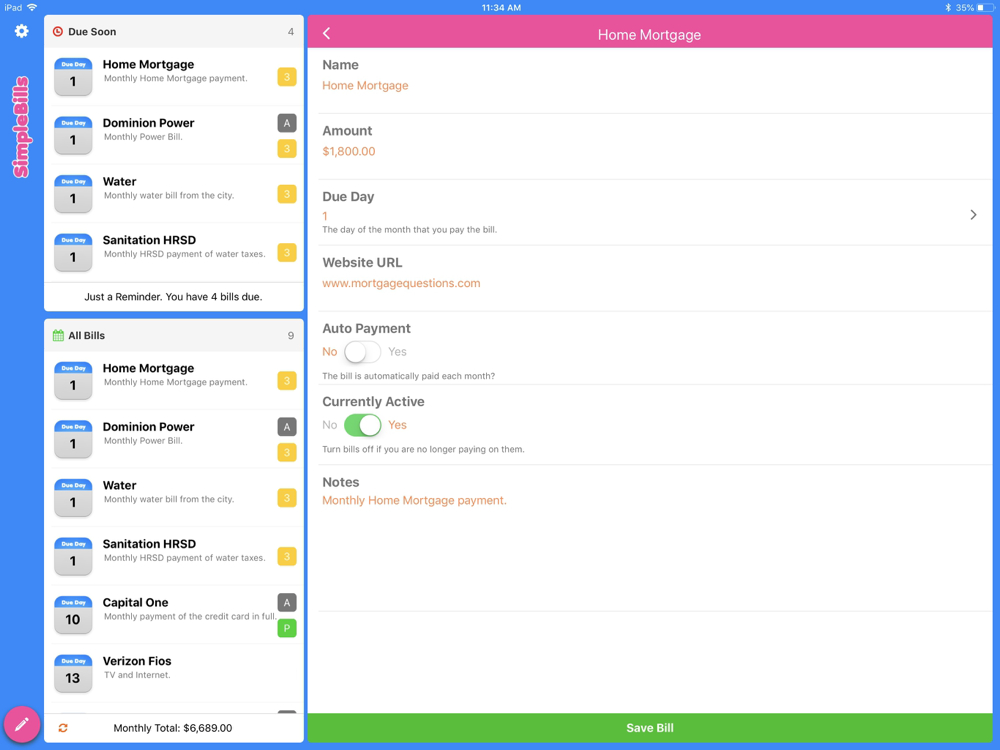Tap Due Day 10 calendar icon for Capital One
Image resolution: width=1000 pixels, height=750 pixels.
point(73,615)
